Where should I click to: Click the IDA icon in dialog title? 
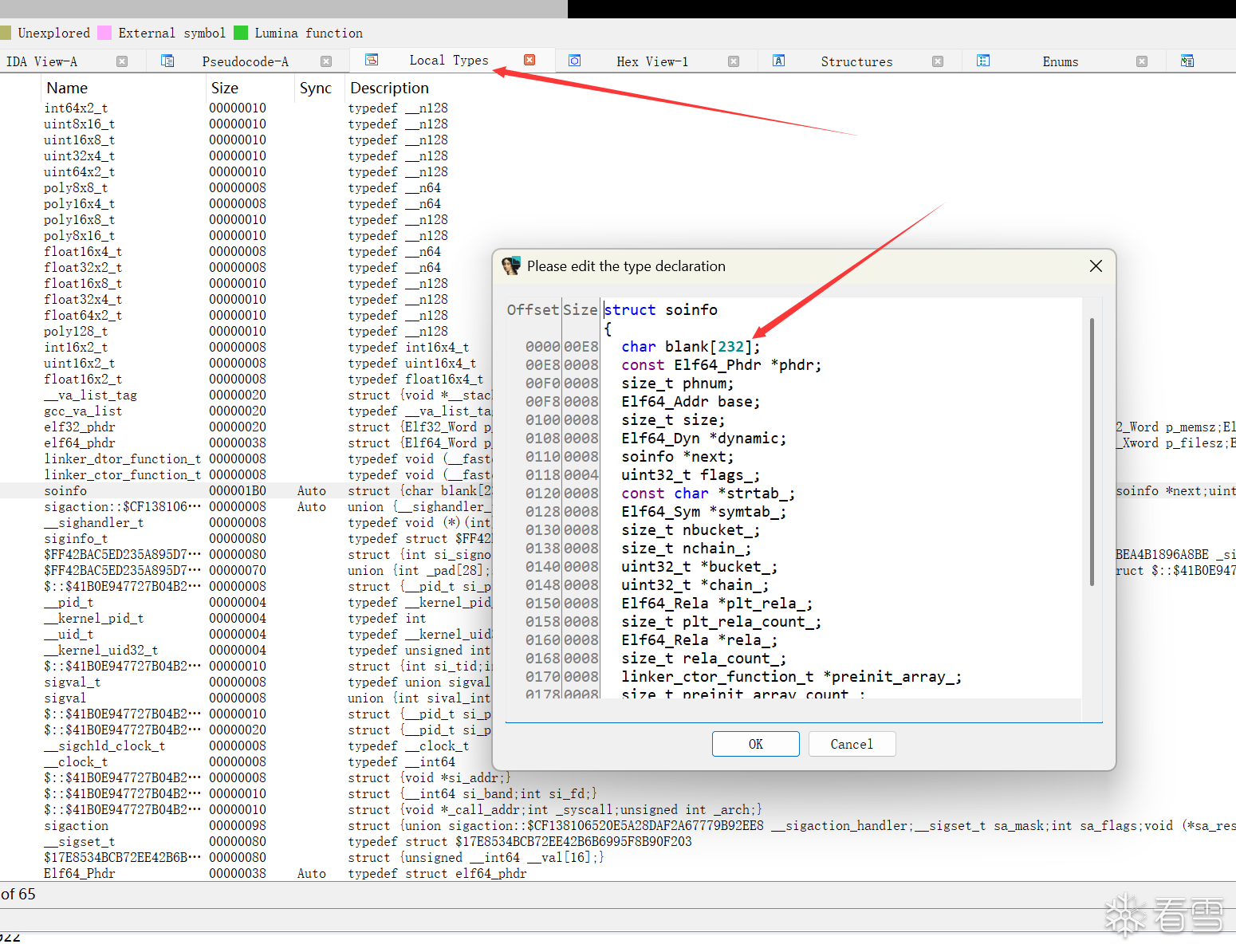point(511,266)
